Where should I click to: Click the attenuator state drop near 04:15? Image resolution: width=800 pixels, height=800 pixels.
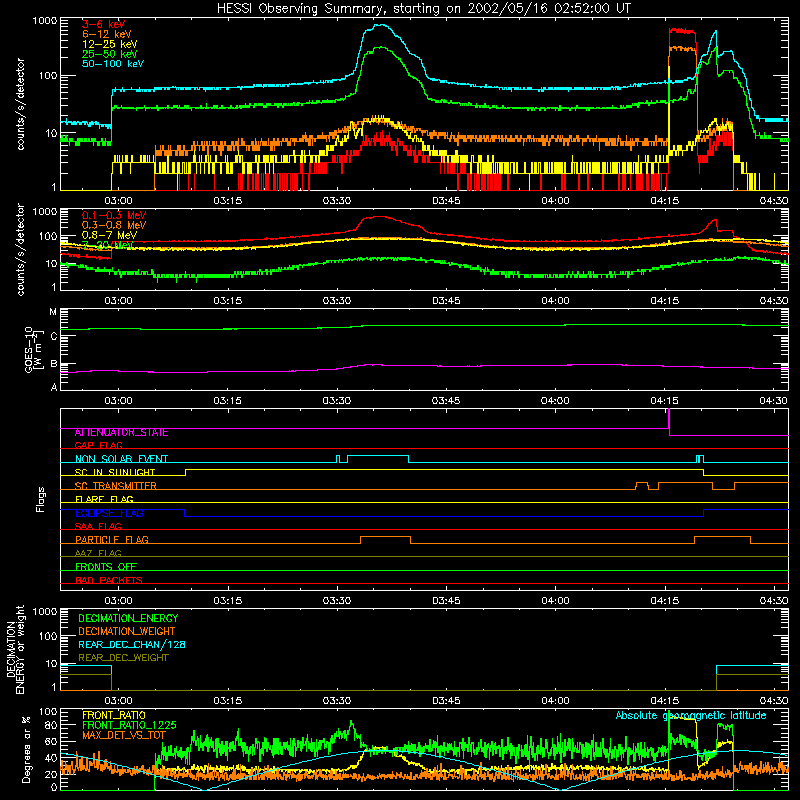coord(669,422)
